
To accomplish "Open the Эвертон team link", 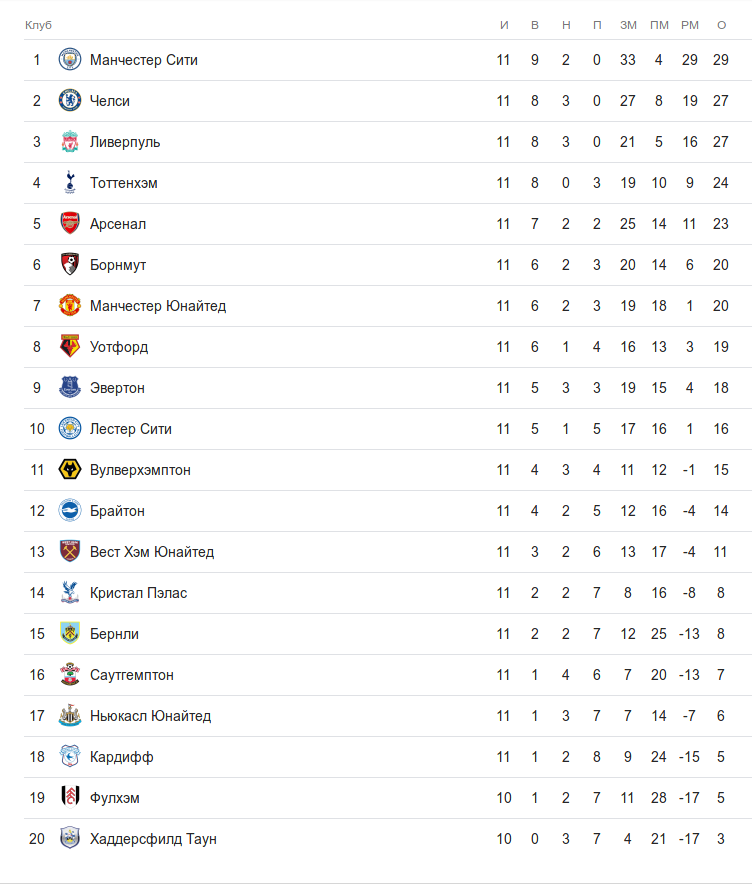I will click(x=117, y=388).
